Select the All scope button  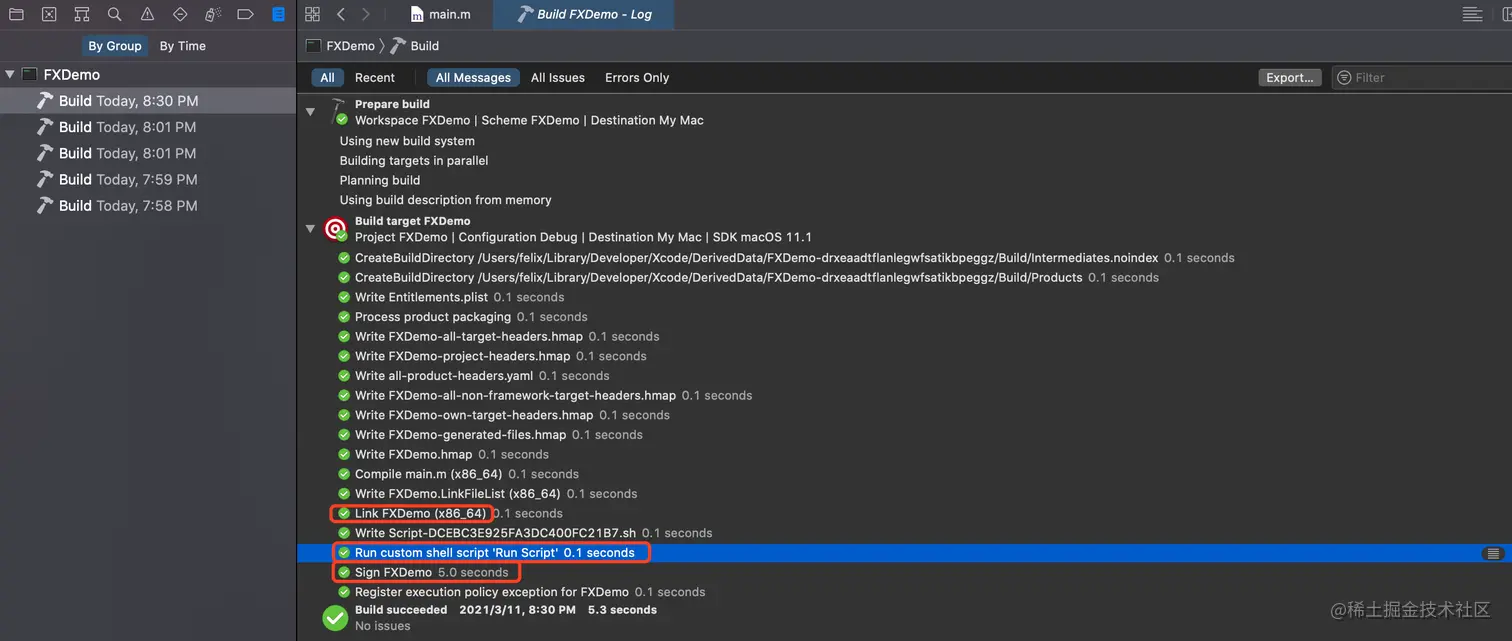pyautogui.click(x=327, y=77)
